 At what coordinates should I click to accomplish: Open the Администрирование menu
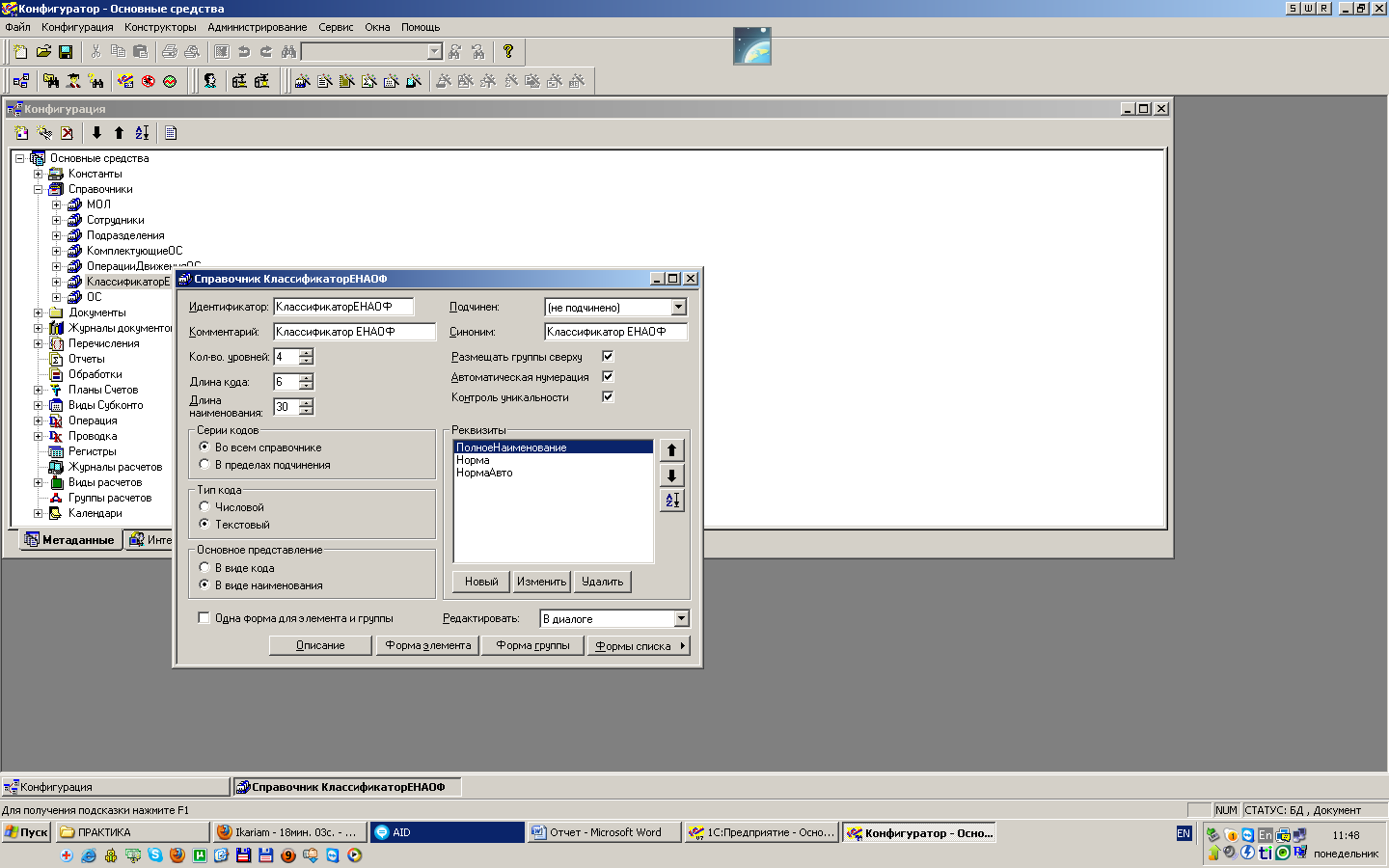(x=258, y=27)
